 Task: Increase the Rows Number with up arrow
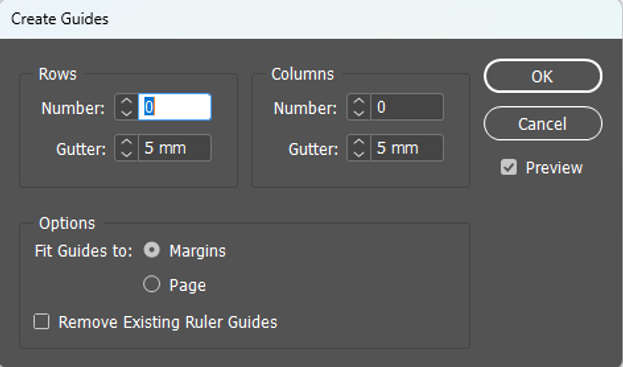coord(126,101)
